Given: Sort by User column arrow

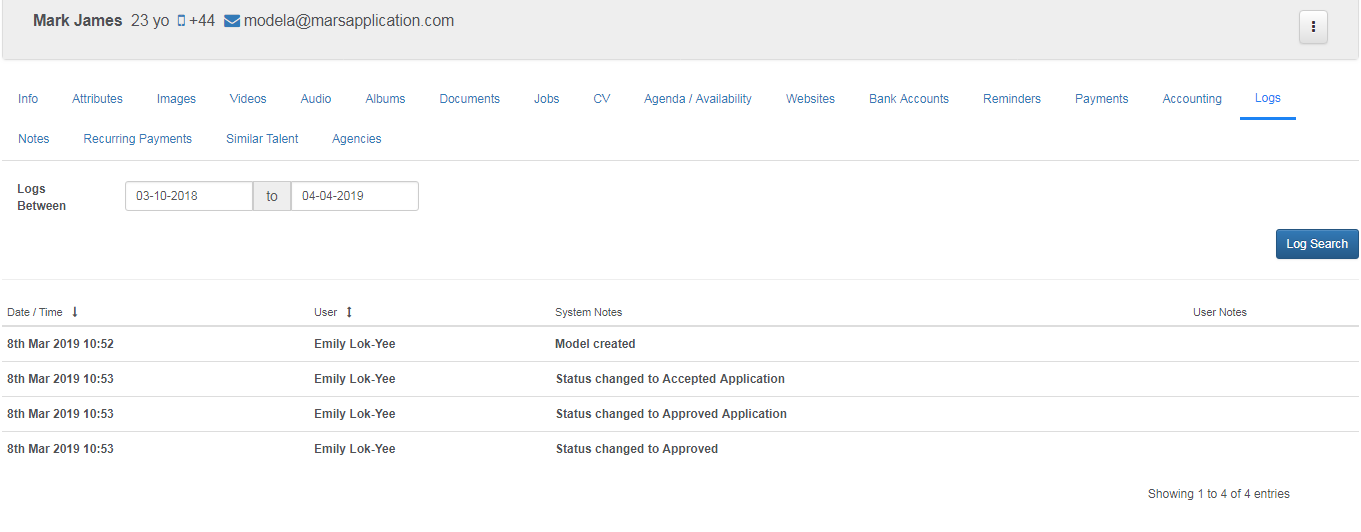Looking at the screenshot, I should coord(349,312).
